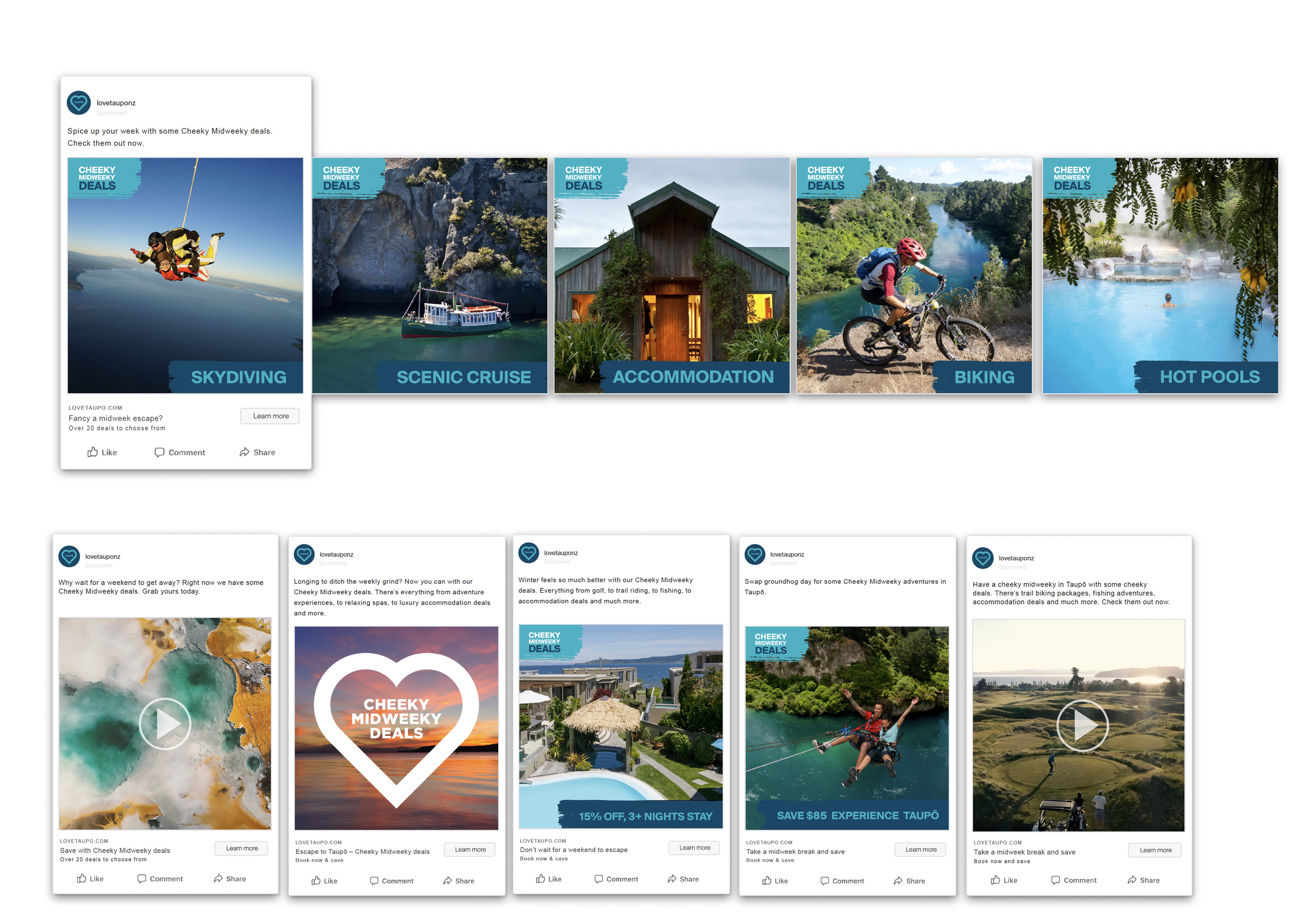Open the Accommodation carousel image

672,275
